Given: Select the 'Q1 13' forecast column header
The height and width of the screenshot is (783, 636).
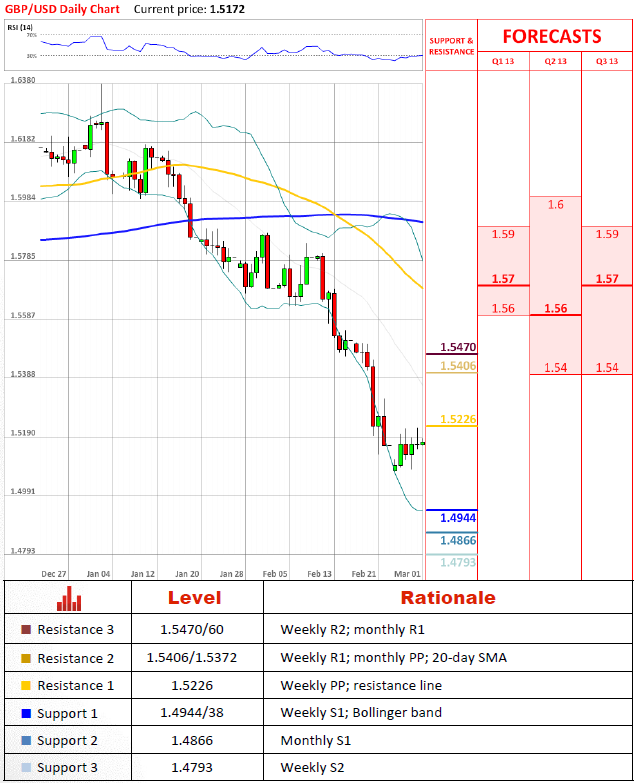Looking at the screenshot, I should pos(503,61).
